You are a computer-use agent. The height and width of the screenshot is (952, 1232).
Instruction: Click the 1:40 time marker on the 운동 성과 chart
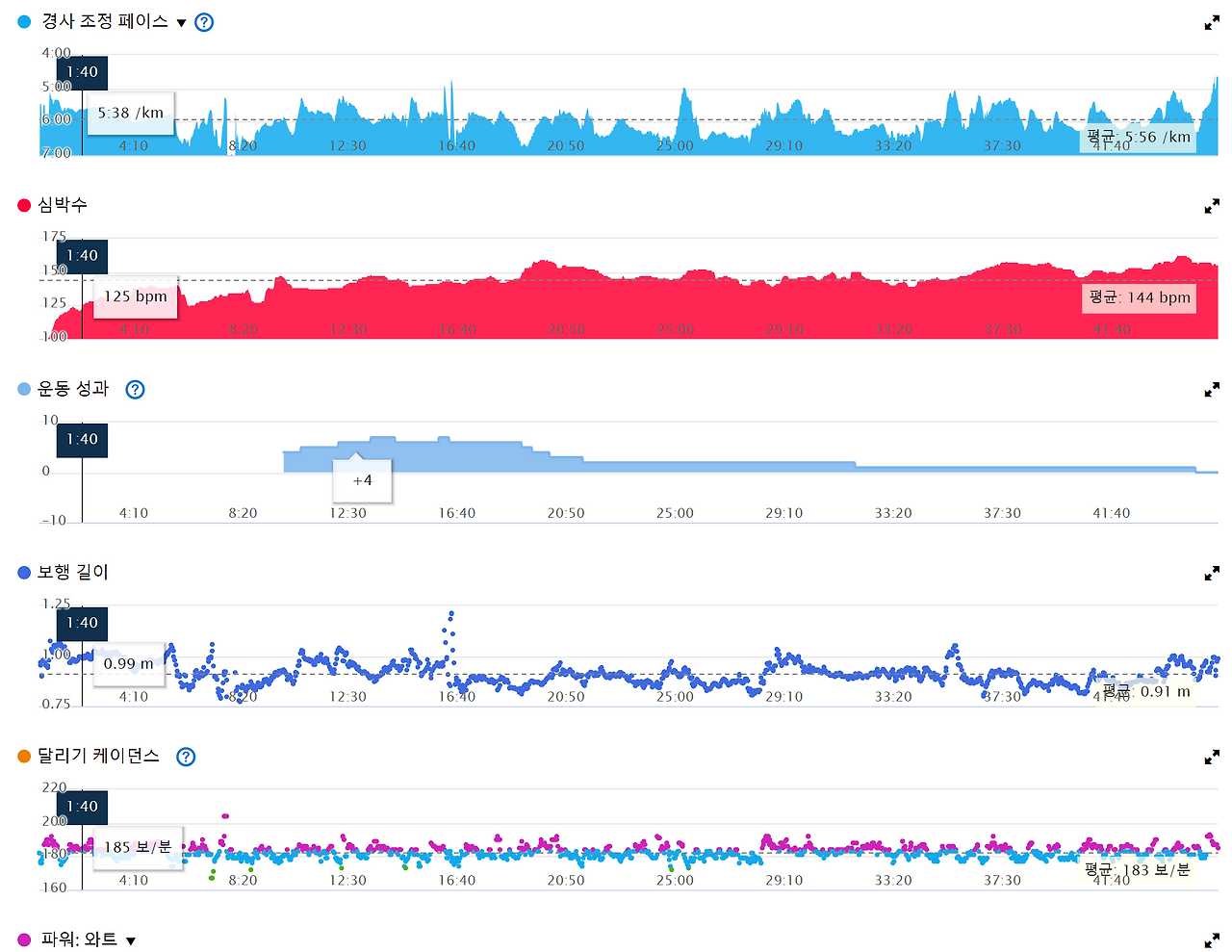coord(83,440)
